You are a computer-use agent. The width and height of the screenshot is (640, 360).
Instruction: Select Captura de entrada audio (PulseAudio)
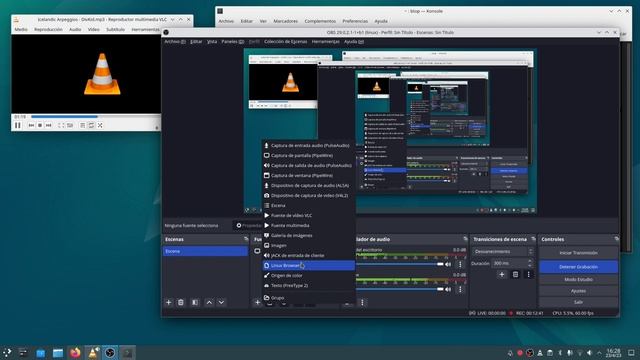(x=309, y=145)
